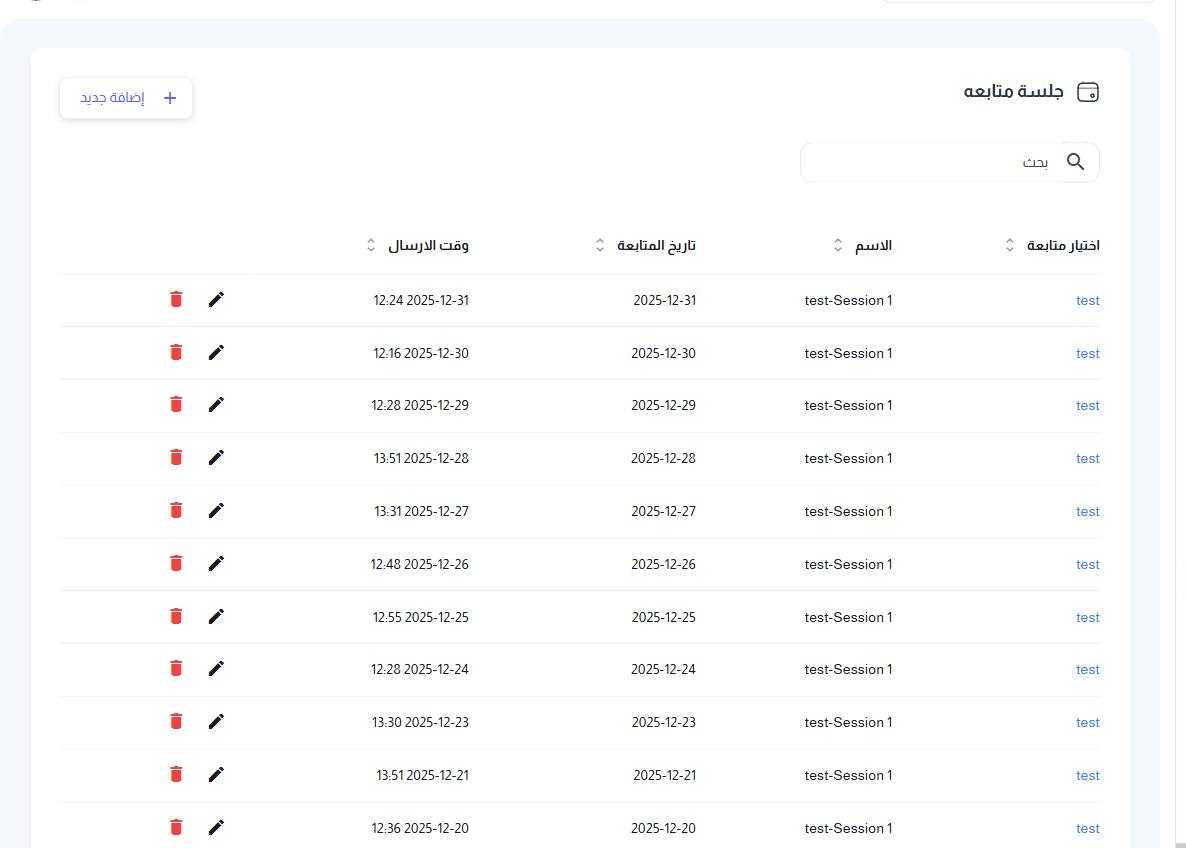Sort by اختيار متابعة column arrows
This screenshot has width=1186, height=848.
(x=1010, y=245)
